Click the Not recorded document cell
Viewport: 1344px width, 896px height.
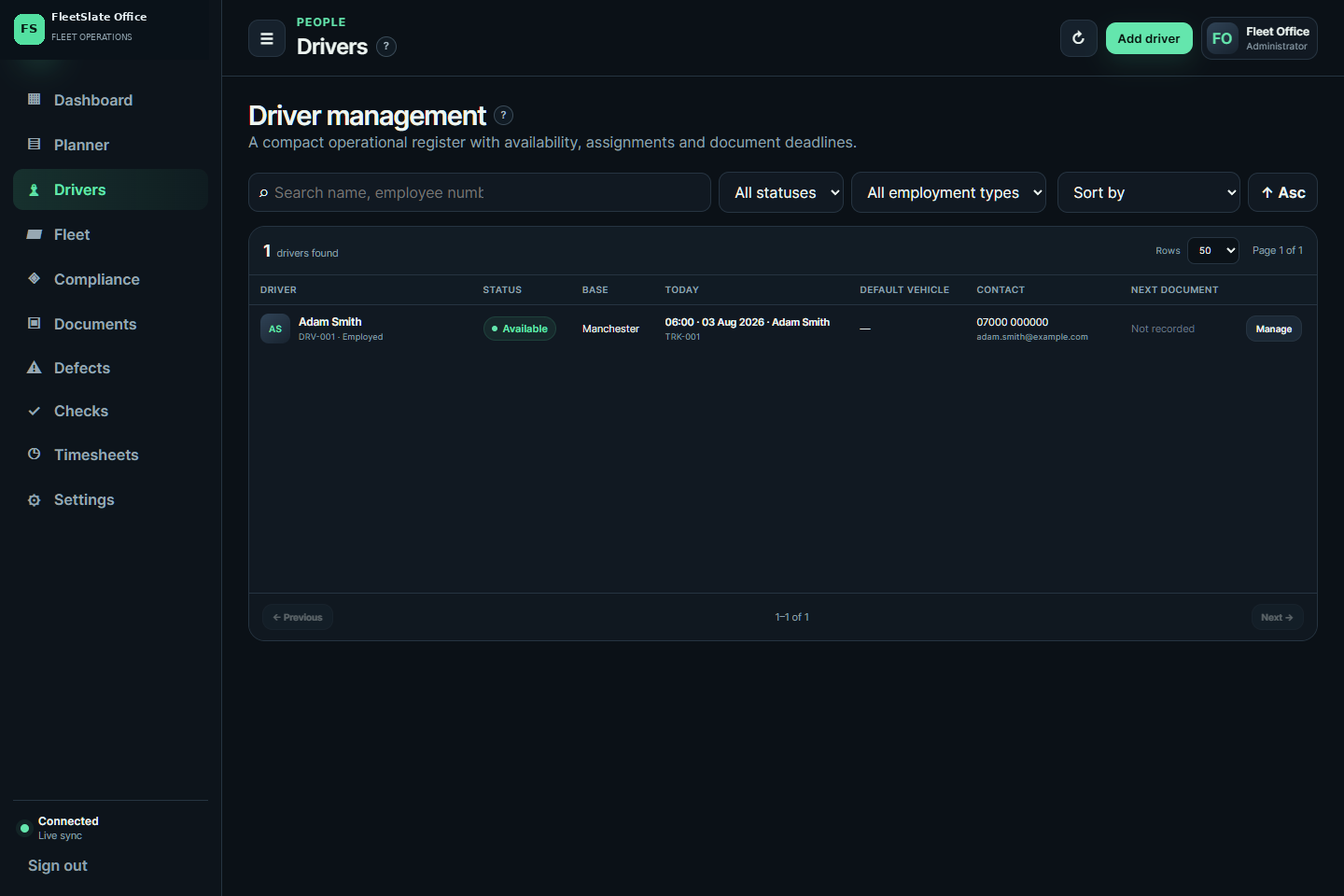[x=1162, y=329]
